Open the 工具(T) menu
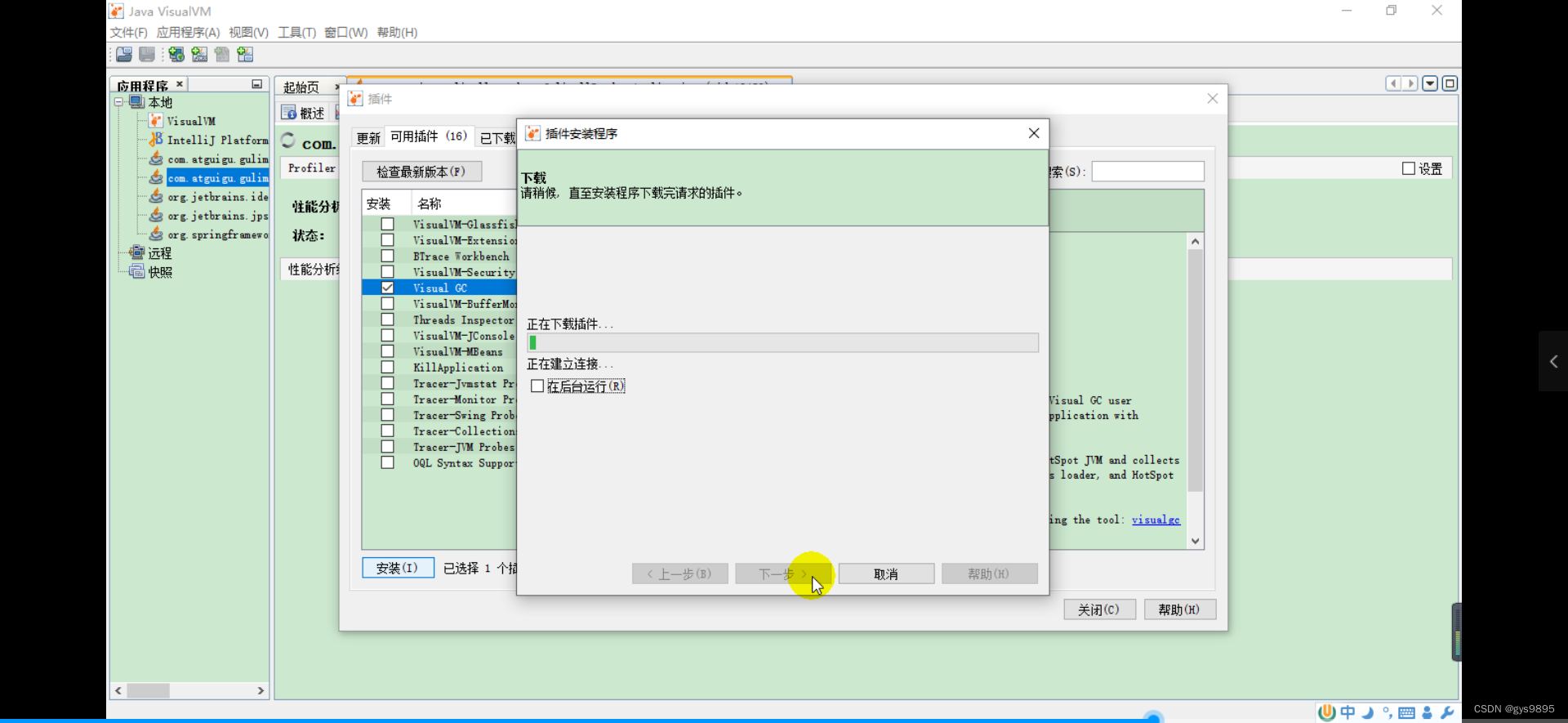 click(x=296, y=32)
